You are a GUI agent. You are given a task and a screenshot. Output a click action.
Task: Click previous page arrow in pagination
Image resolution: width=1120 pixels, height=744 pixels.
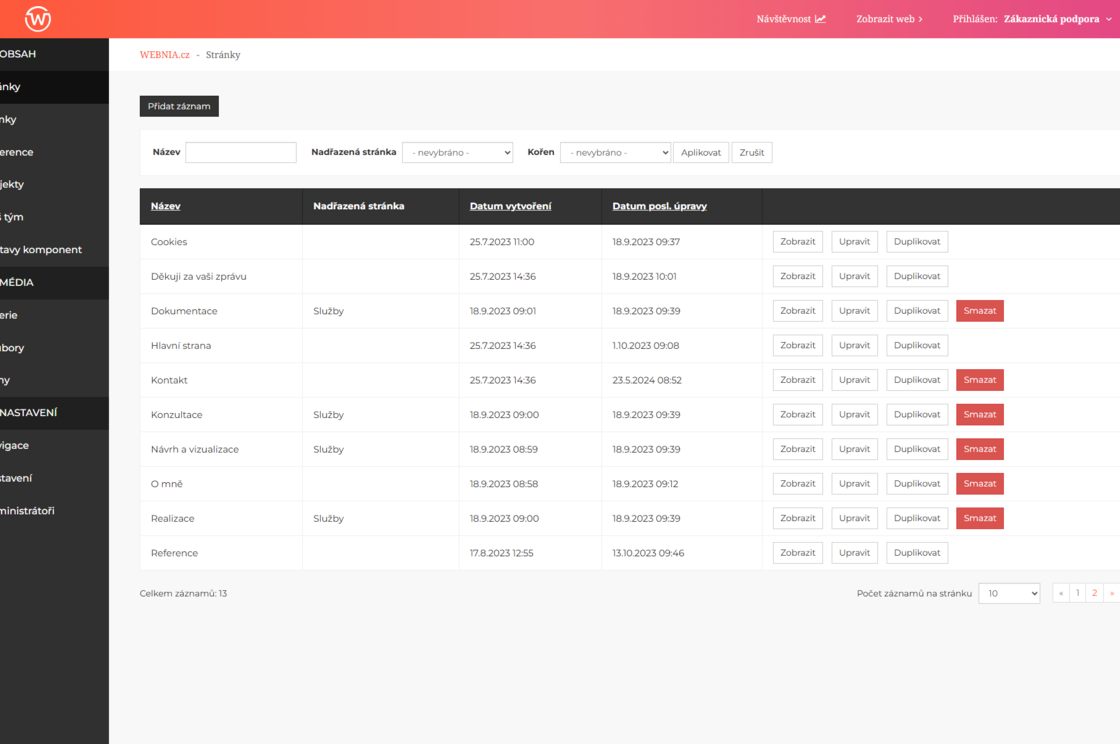pyautogui.click(x=1061, y=593)
